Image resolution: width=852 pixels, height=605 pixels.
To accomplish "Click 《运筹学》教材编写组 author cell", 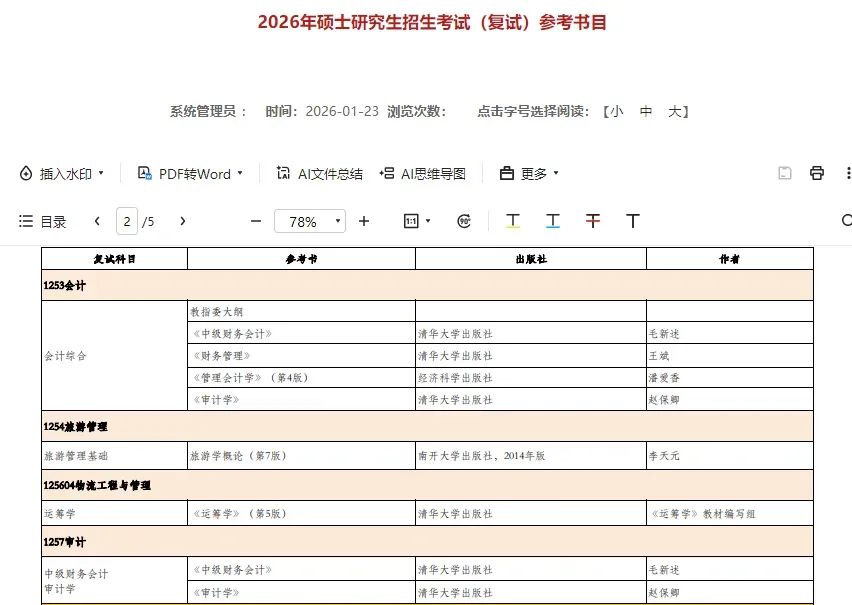I will pos(730,513).
